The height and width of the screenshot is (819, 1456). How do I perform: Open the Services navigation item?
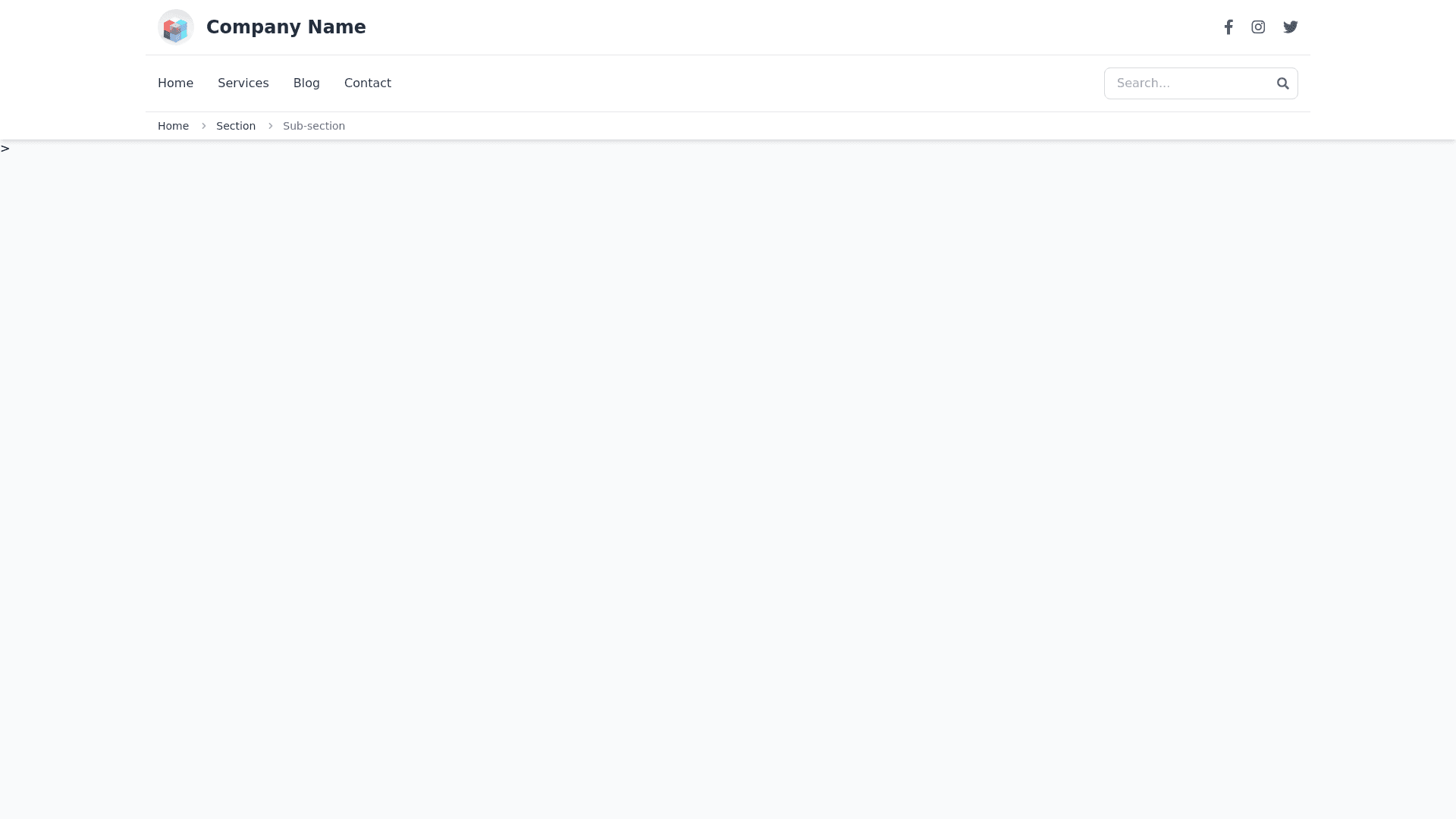pos(243,83)
